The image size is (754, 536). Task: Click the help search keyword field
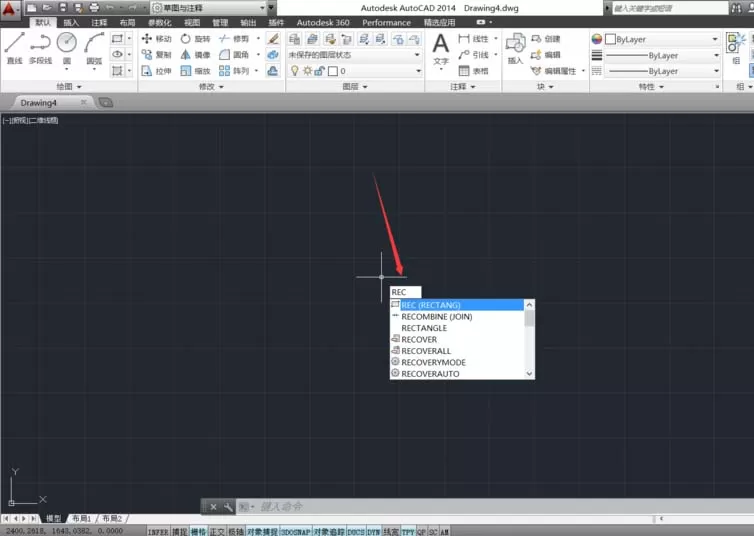tap(669, 8)
